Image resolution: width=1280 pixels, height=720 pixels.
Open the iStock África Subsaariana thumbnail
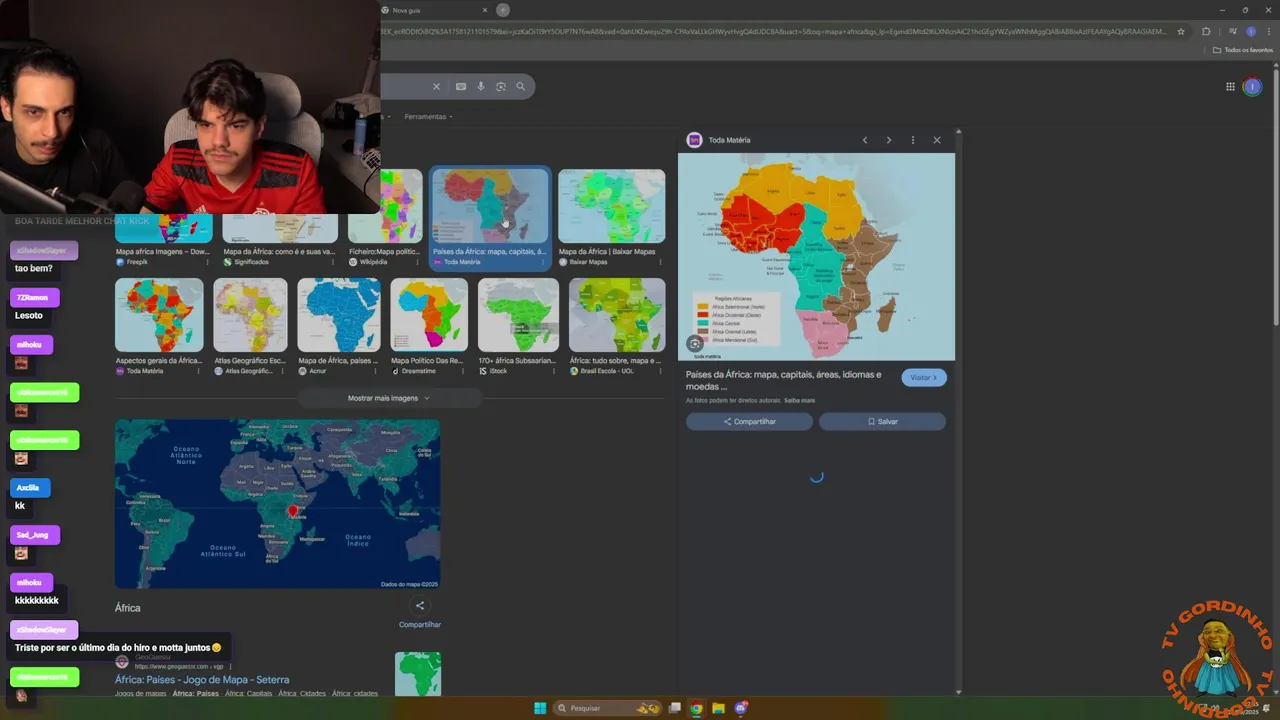point(518,315)
